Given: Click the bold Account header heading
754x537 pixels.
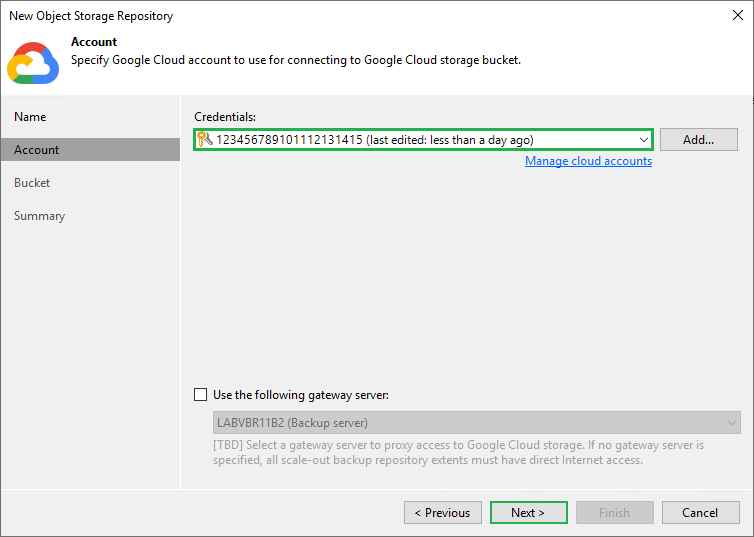Looking at the screenshot, I should (94, 42).
